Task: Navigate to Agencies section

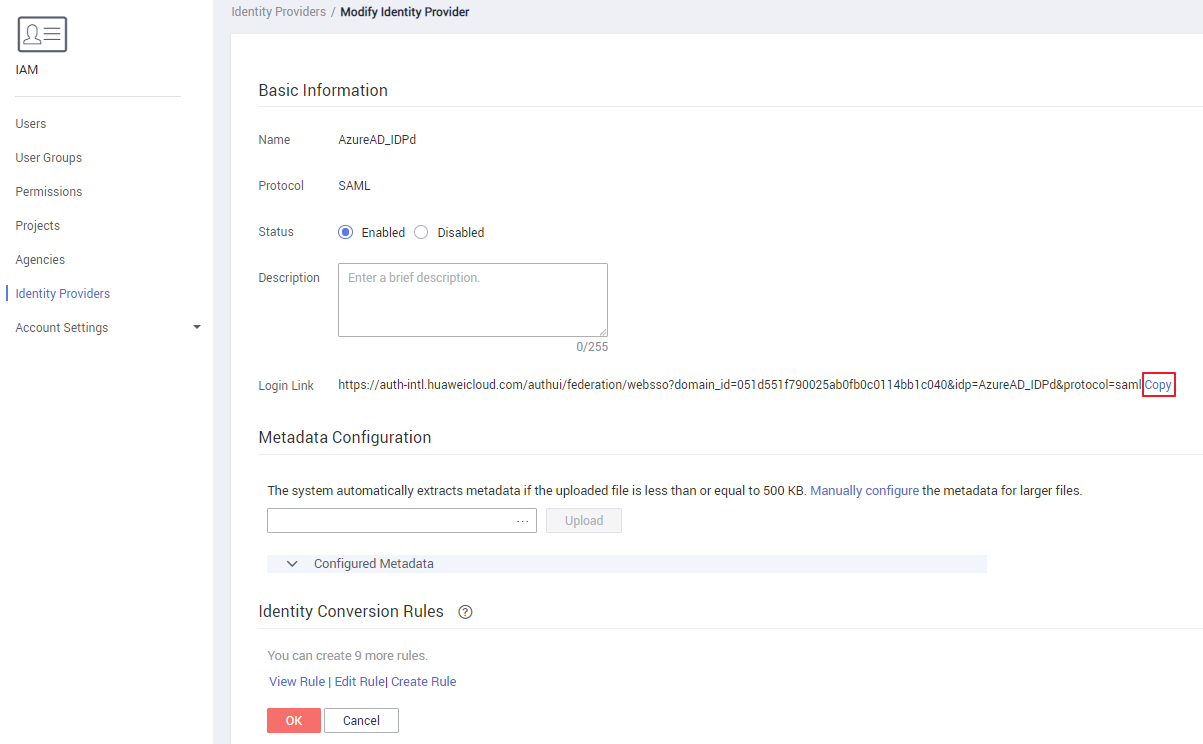Action: pyautogui.click(x=40, y=260)
